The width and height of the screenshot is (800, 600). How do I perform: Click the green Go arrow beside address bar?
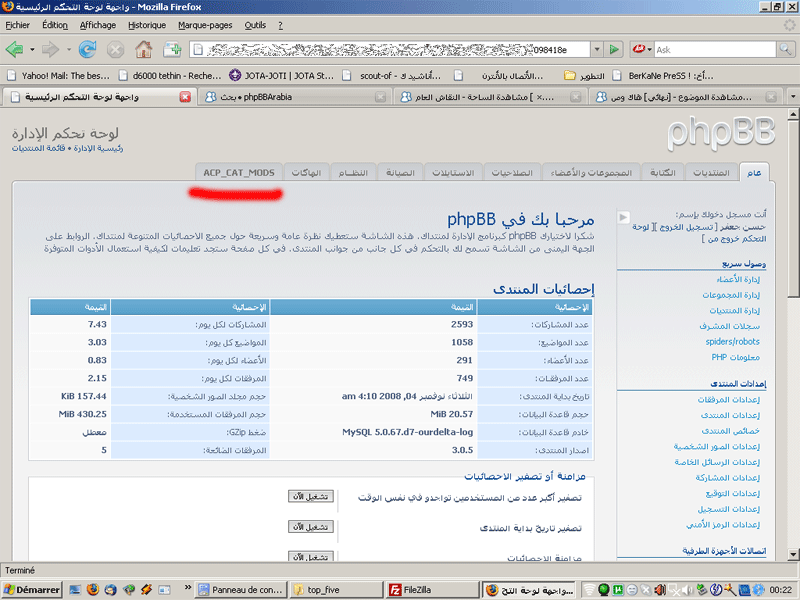(615, 48)
